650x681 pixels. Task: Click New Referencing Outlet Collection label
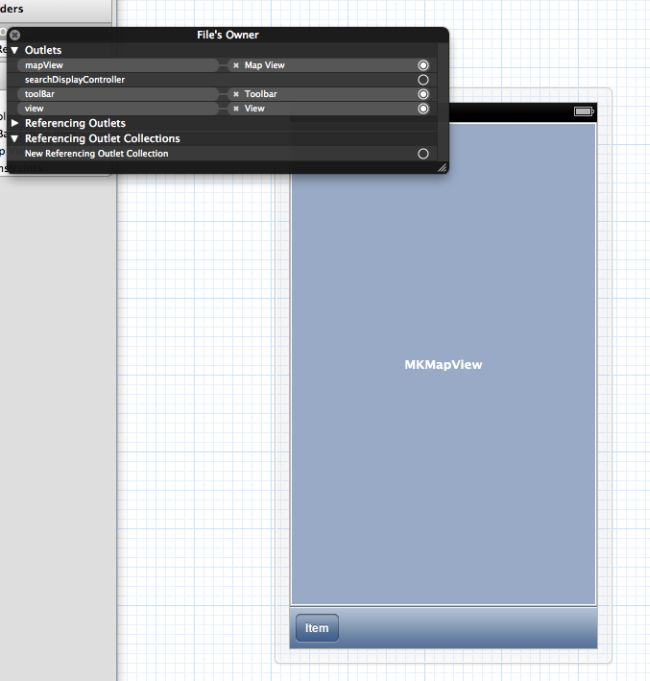click(96, 154)
